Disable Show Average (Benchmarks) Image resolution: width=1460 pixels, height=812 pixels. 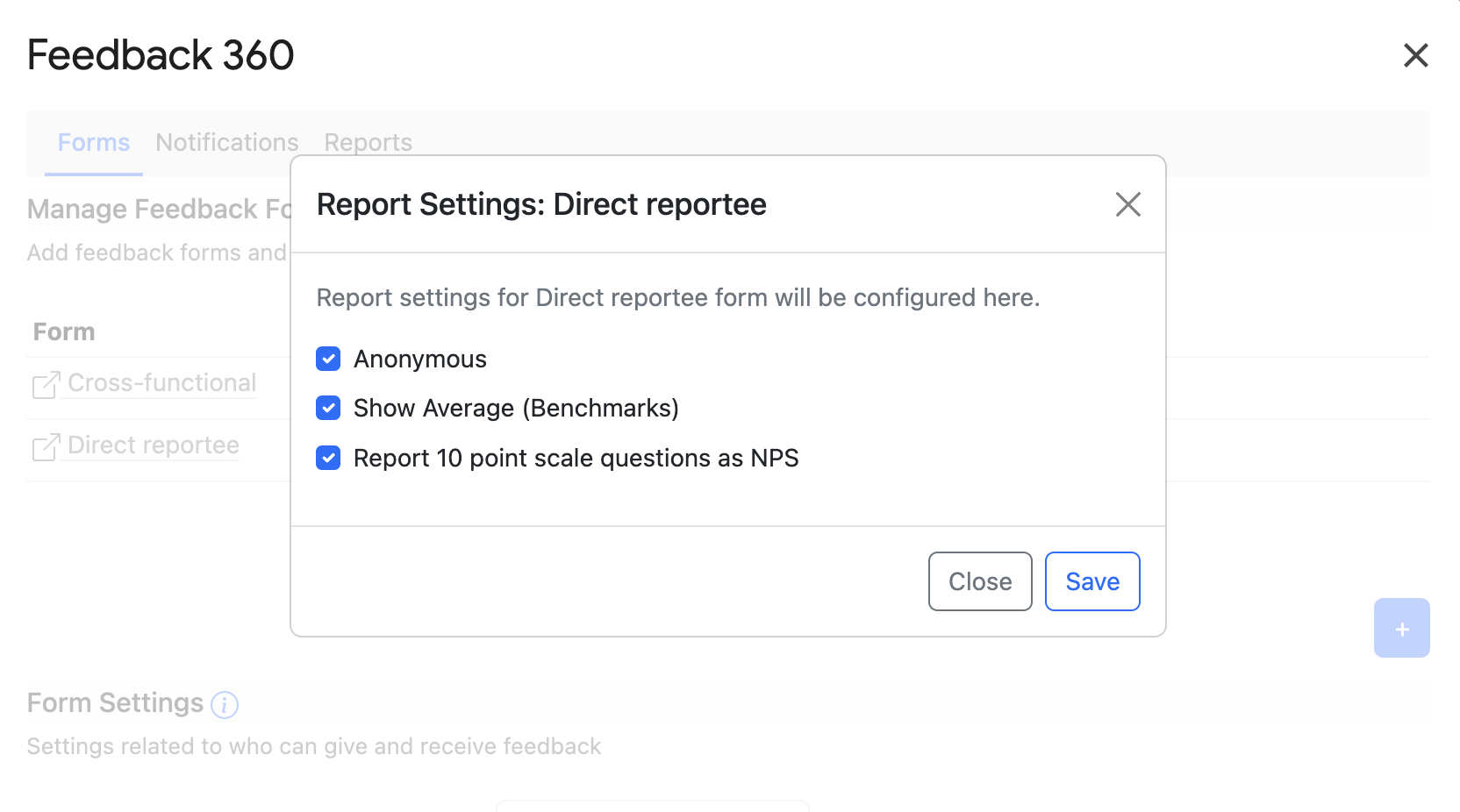click(327, 408)
